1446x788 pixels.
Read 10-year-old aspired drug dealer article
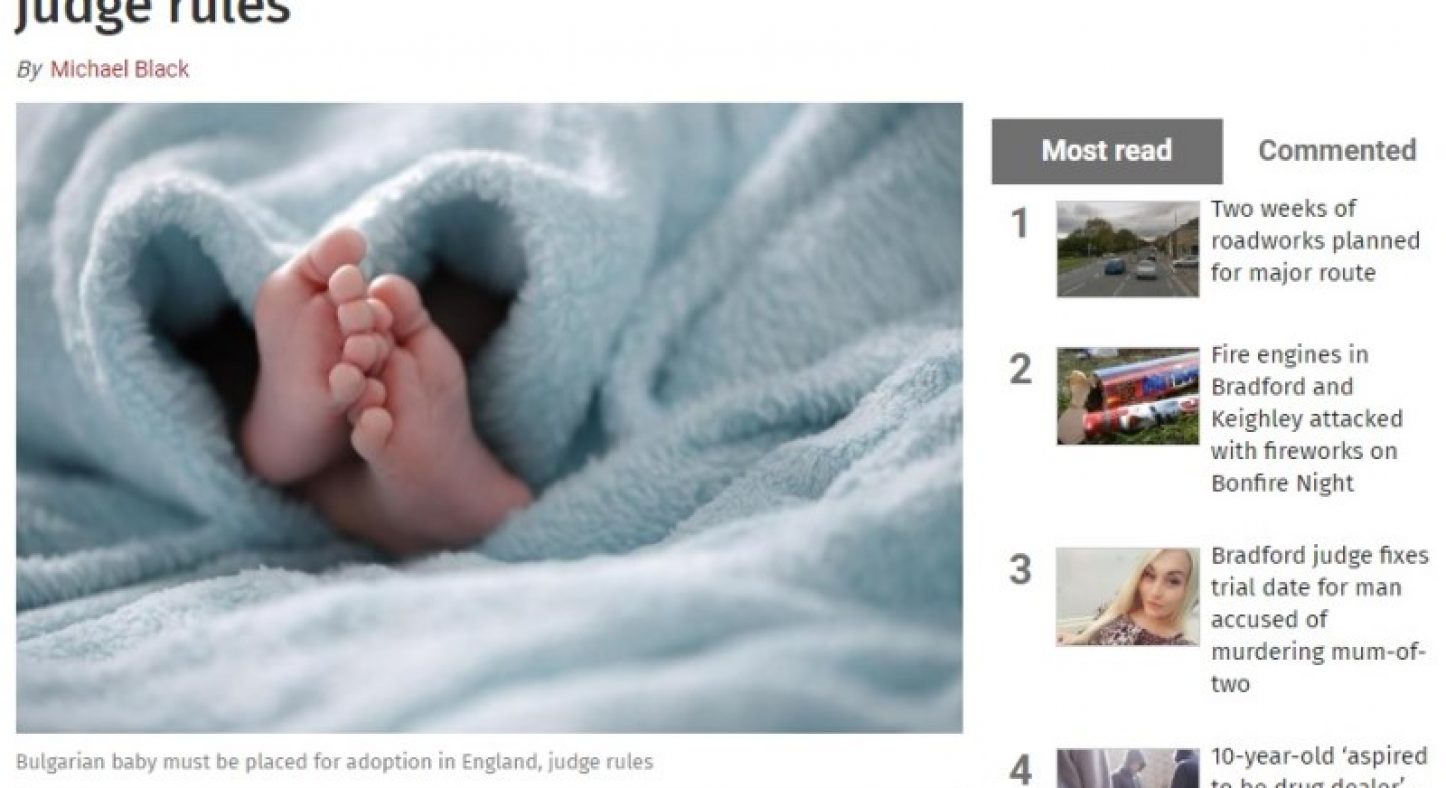(x=1318, y=766)
